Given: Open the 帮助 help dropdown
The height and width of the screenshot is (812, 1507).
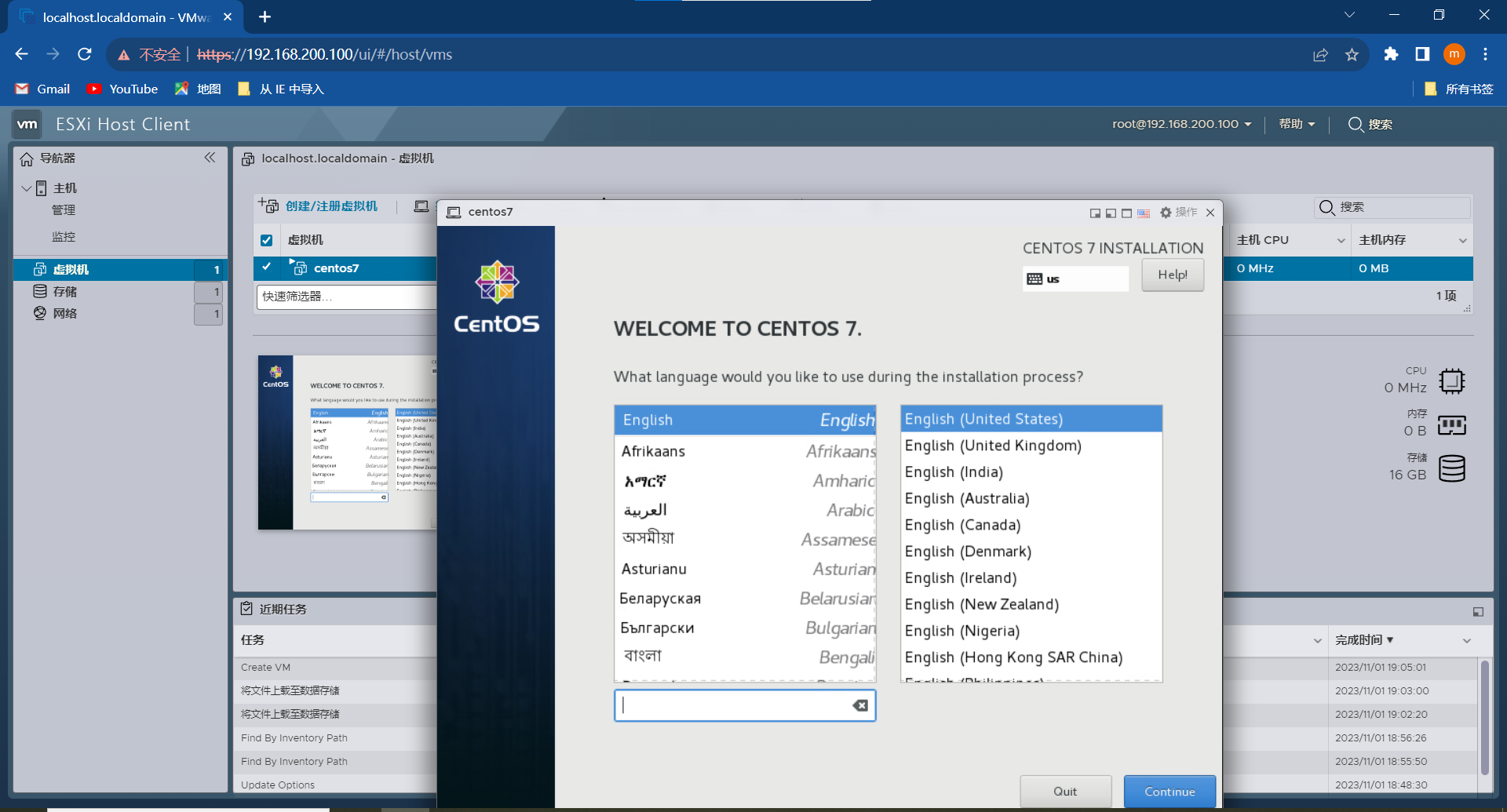Looking at the screenshot, I should tap(1297, 124).
